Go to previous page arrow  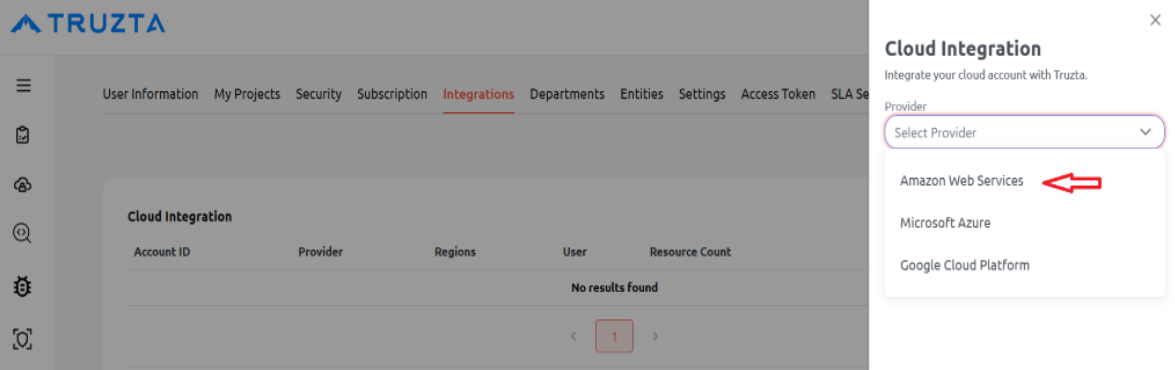[573, 336]
